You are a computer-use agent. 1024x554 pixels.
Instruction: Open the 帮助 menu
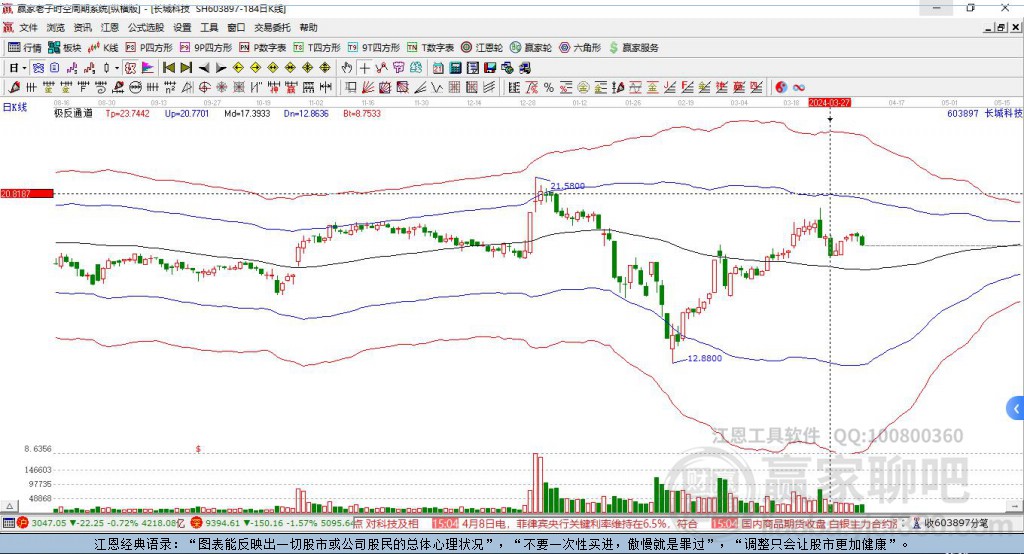point(308,27)
